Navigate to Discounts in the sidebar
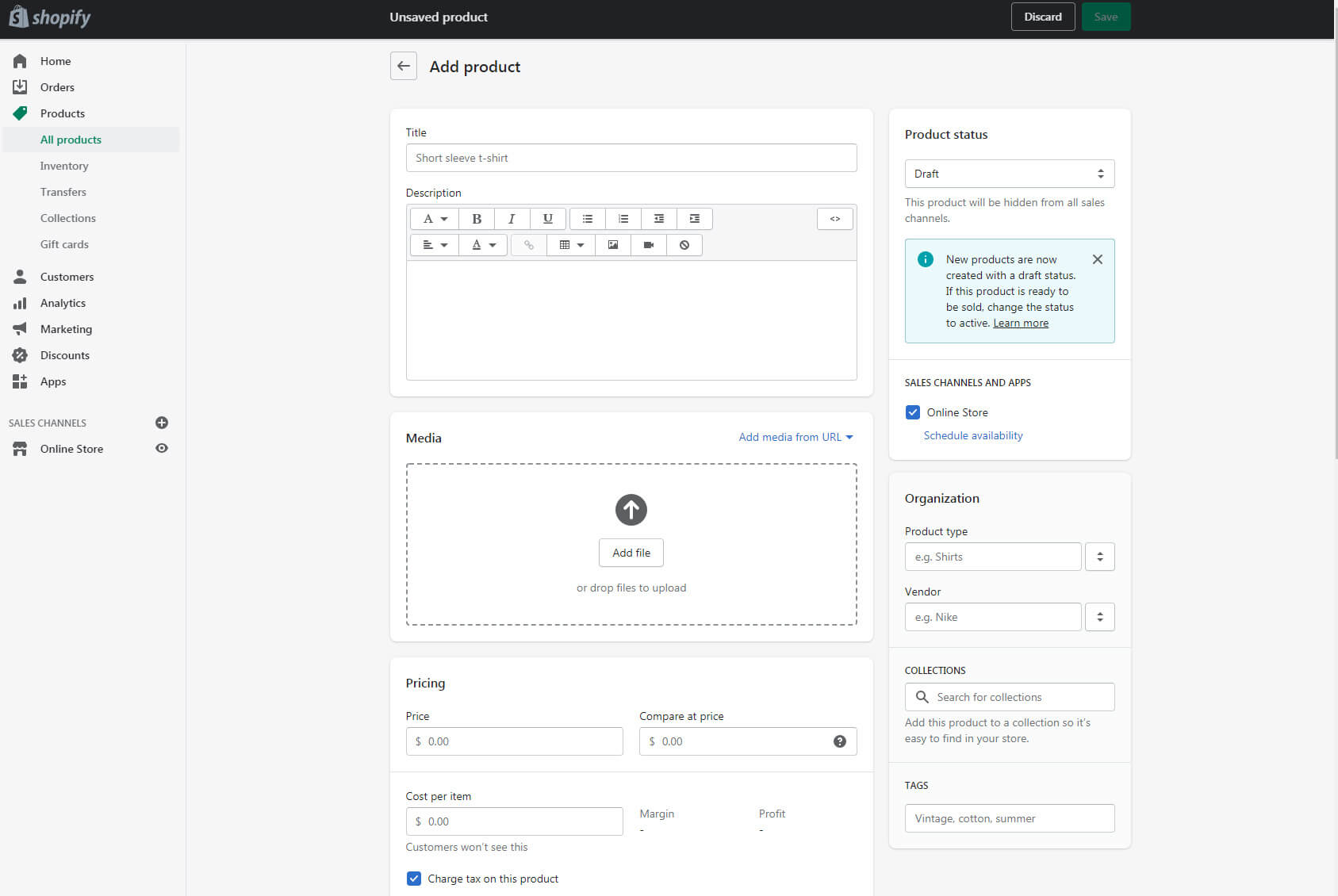The height and width of the screenshot is (896, 1338). tap(65, 354)
